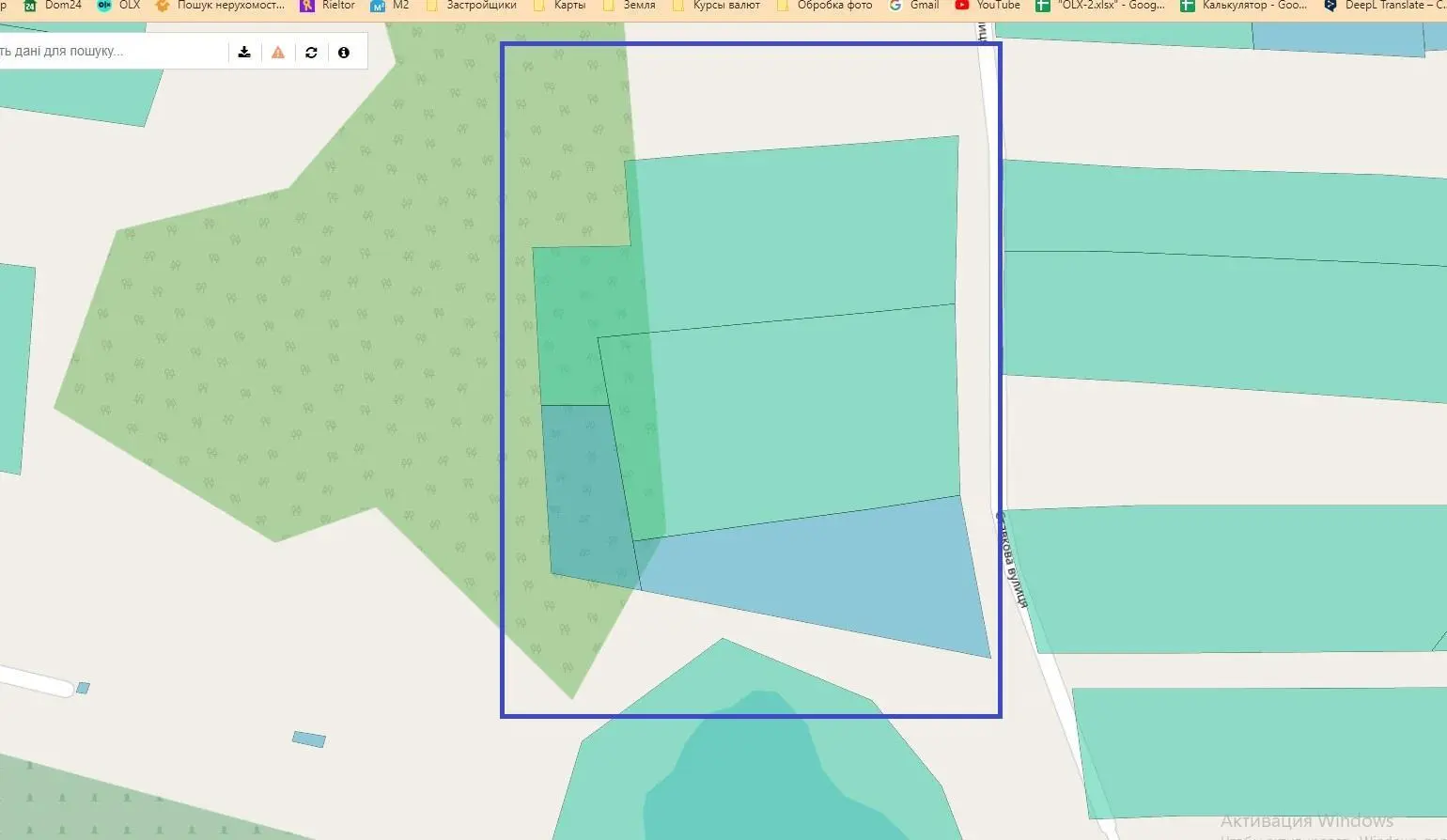Click the orange warning triangle icon
Image resolution: width=1447 pixels, height=840 pixels.
pyautogui.click(x=278, y=53)
